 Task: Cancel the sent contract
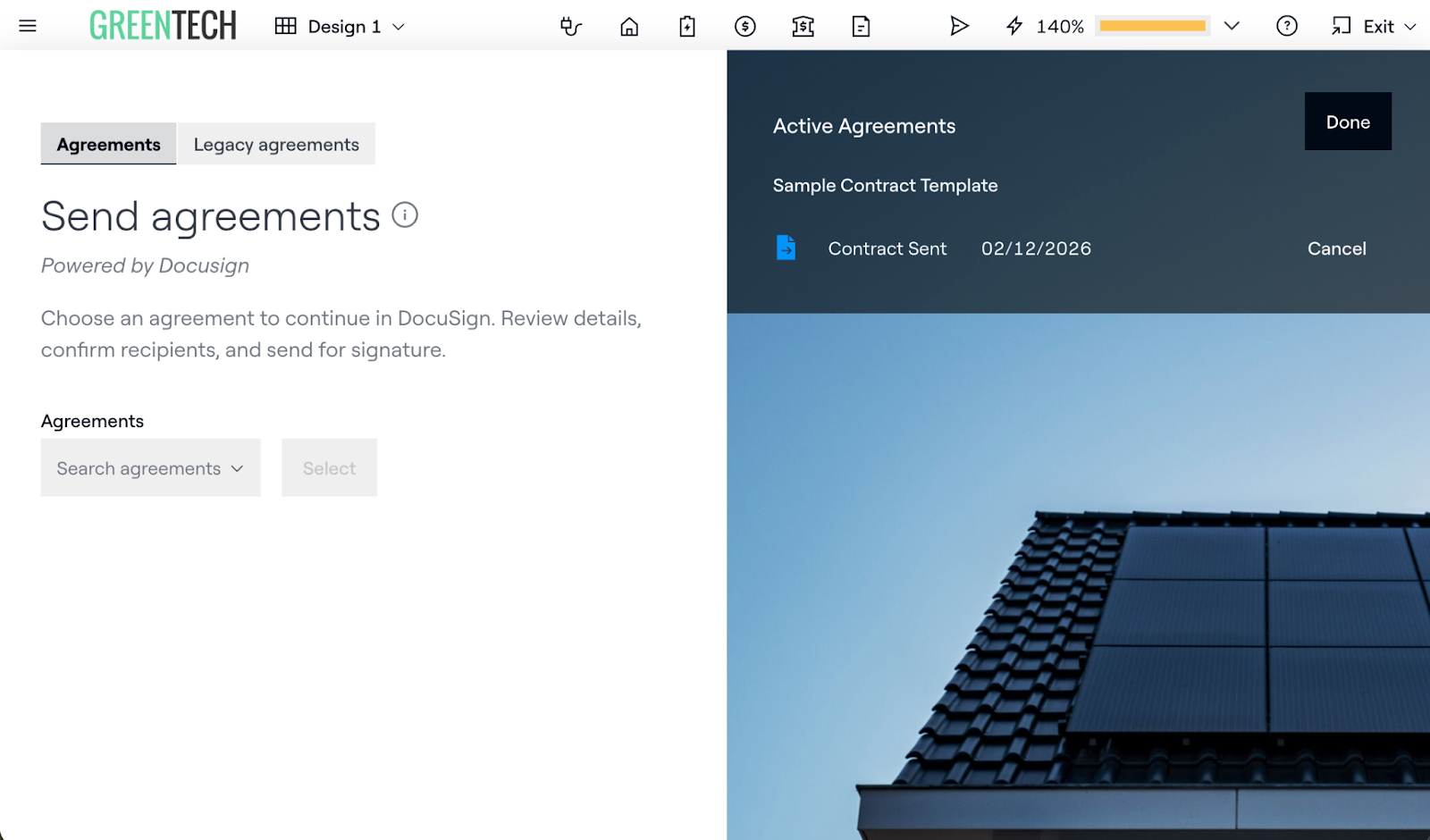tap(1336, 248)
